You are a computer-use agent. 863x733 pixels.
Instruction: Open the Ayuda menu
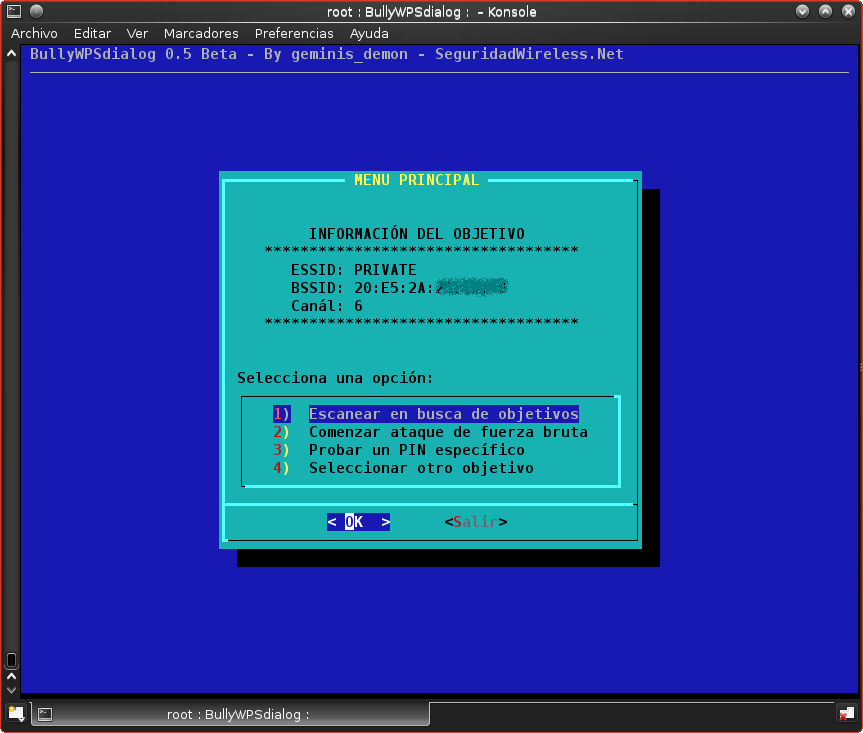pyautogui.click(x=369, y=33)
